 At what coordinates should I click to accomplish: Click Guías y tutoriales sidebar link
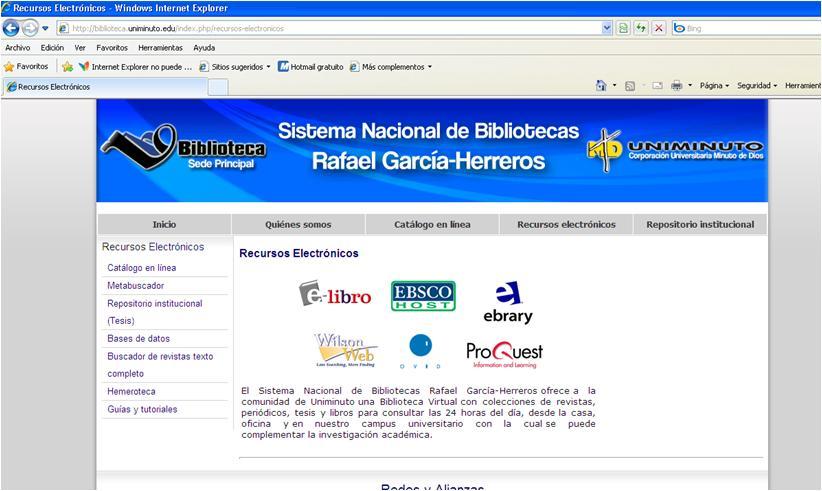pos(142,409)
